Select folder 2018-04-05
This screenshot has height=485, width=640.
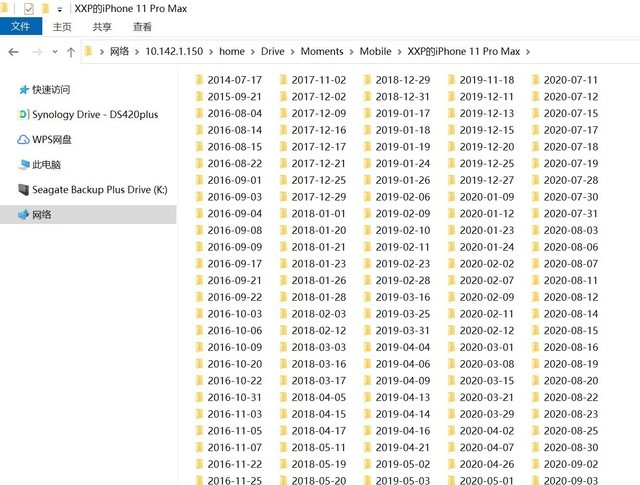coord(319,397)
